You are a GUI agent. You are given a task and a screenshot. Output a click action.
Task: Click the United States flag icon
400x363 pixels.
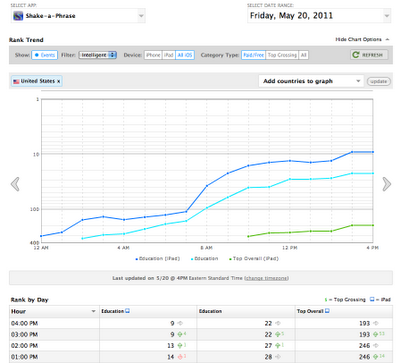point(16,81)
